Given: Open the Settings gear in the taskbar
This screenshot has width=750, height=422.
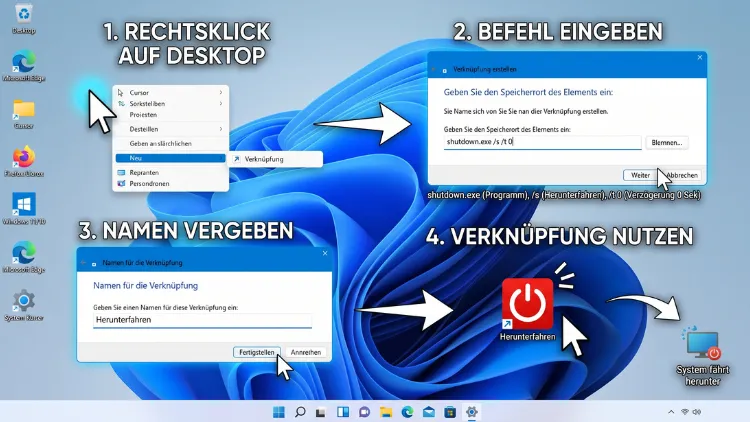Looking at the screenshot, I should tap(471, 411).
